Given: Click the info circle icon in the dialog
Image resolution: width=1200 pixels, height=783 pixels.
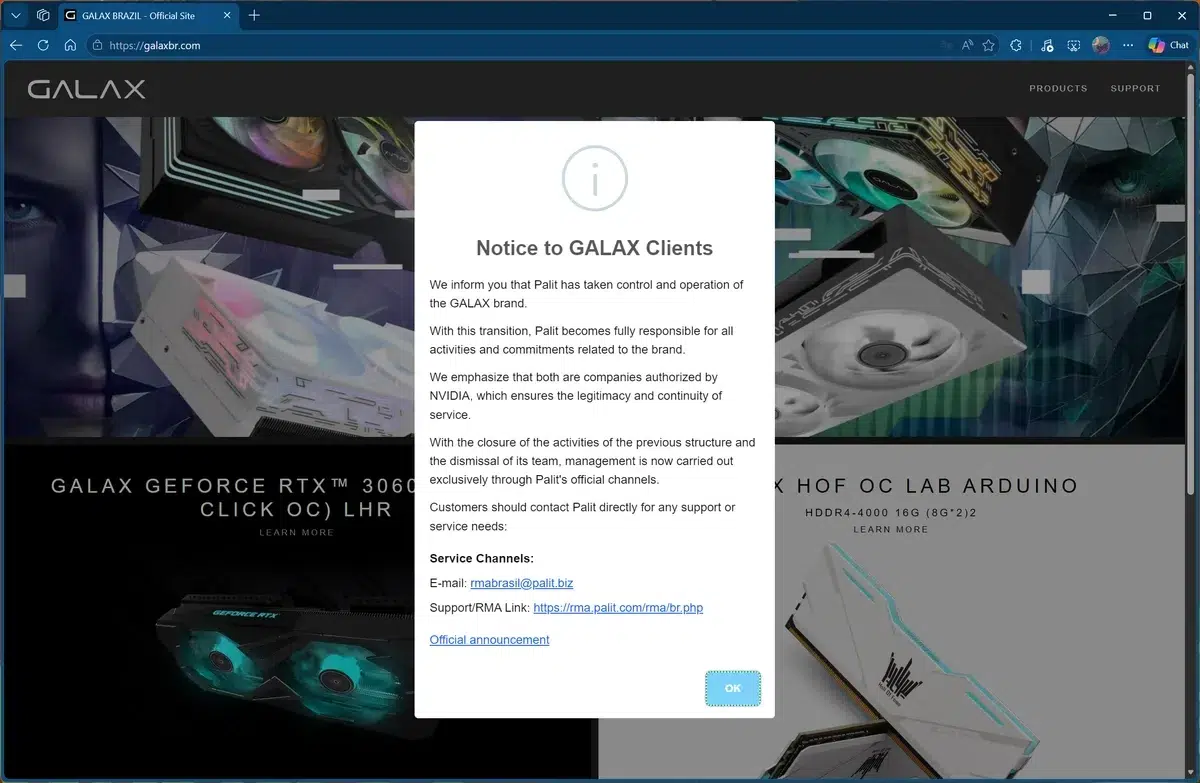Looking at the screenshot, I should point(595,179).
